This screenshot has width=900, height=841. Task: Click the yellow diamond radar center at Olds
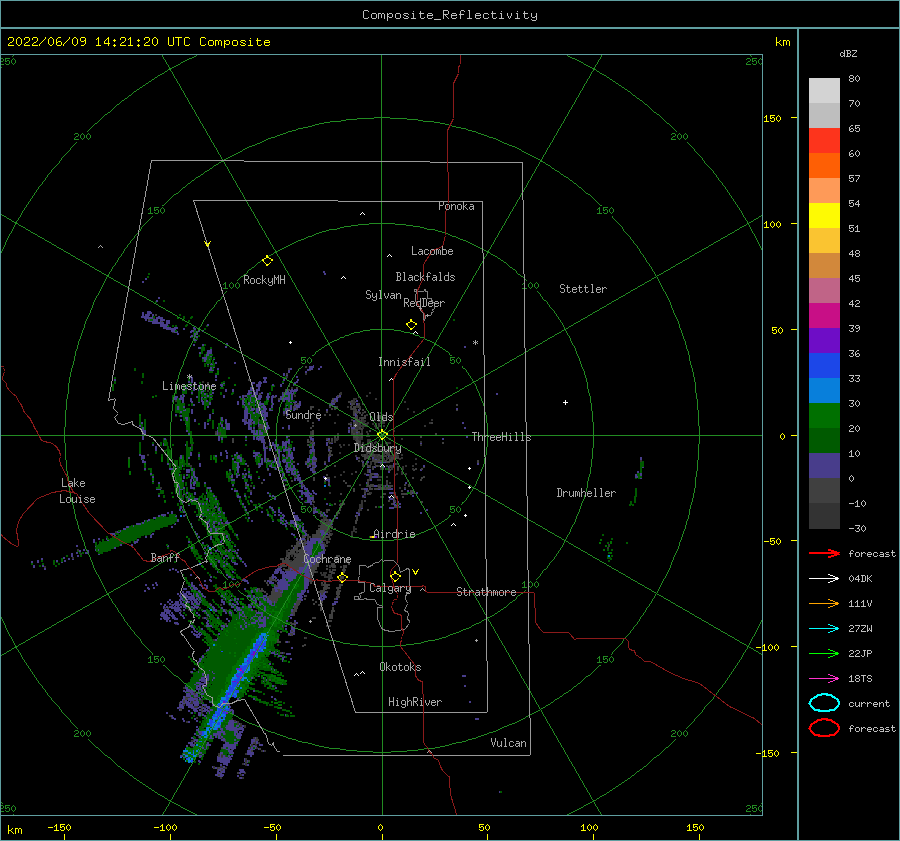point(382,435)
